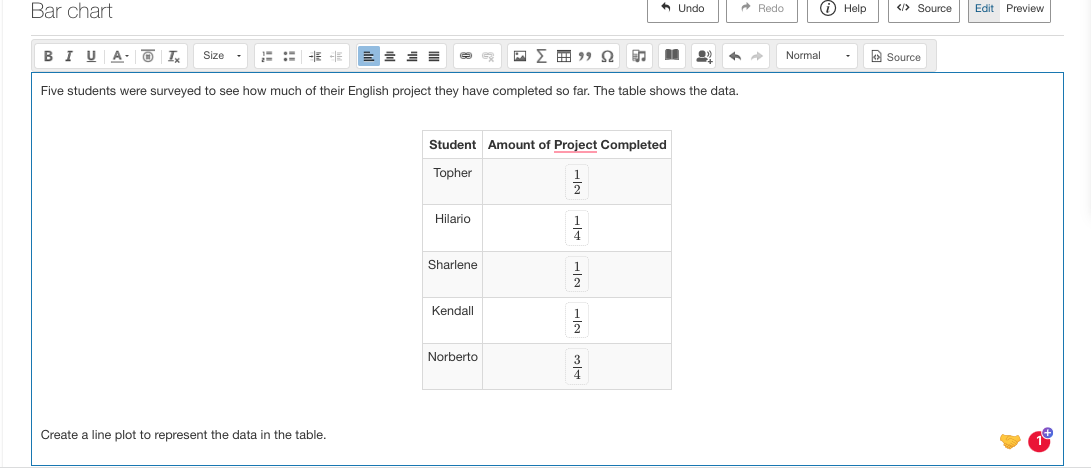Screen dimensions: 1091x473
Task: Center align the text
Action: pos(390,56)
